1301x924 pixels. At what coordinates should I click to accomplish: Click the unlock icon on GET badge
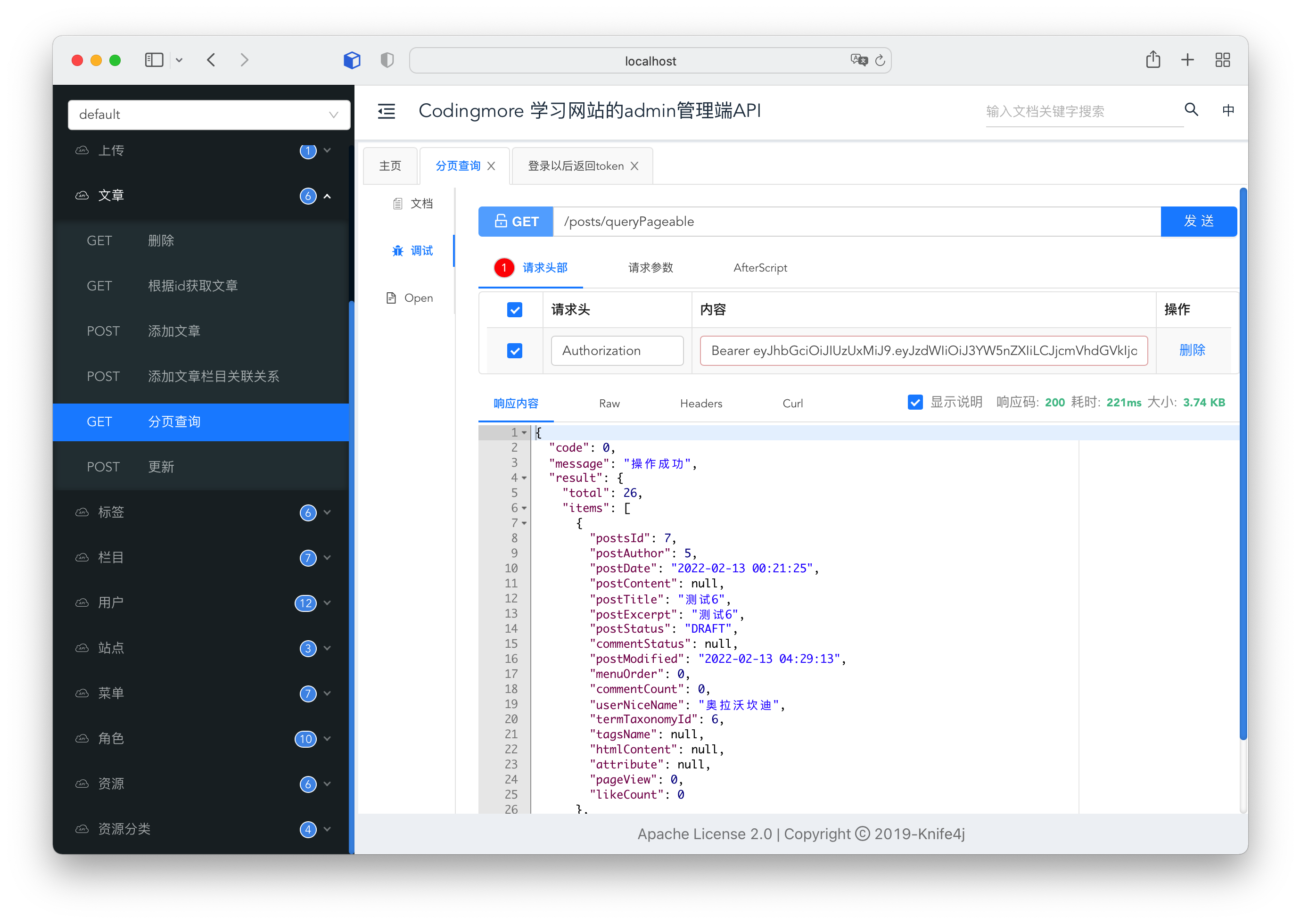pyautogui.click(x=501, y=221)
